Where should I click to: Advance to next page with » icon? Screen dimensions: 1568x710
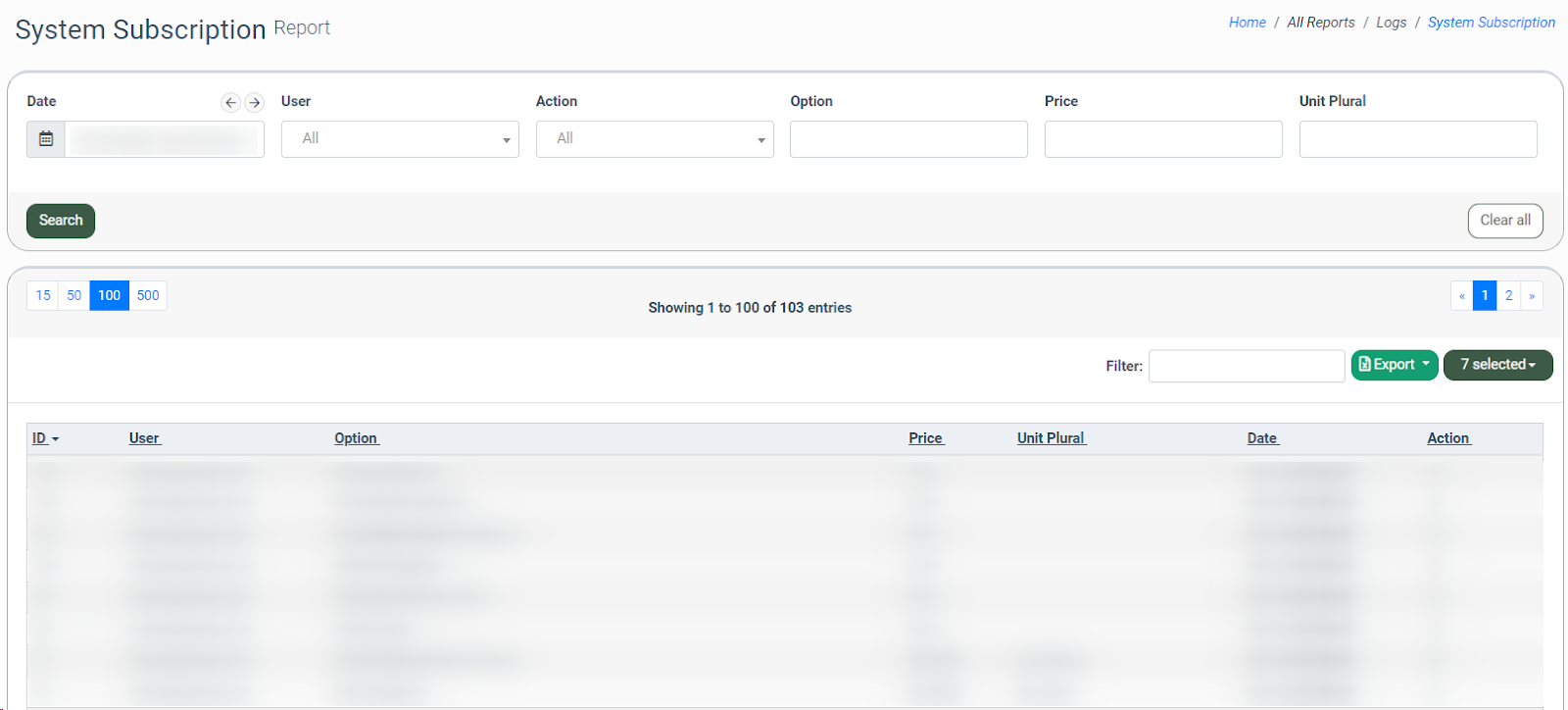pyautogui.click(x=1532, y=295)
